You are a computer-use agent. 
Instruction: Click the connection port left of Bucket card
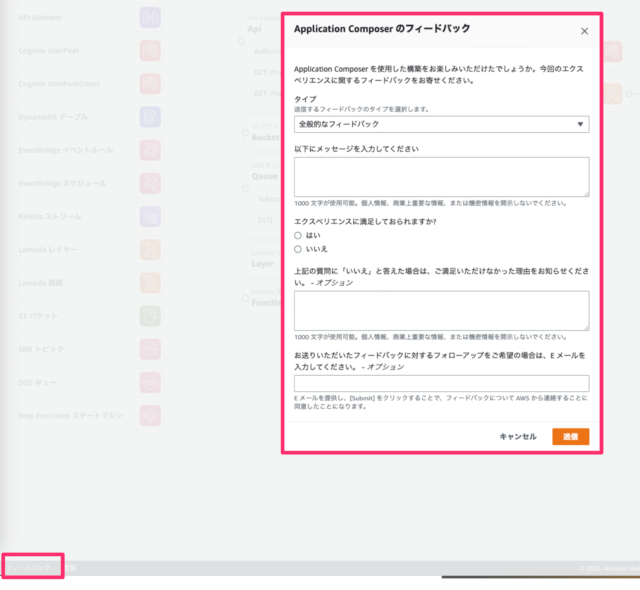245,133
